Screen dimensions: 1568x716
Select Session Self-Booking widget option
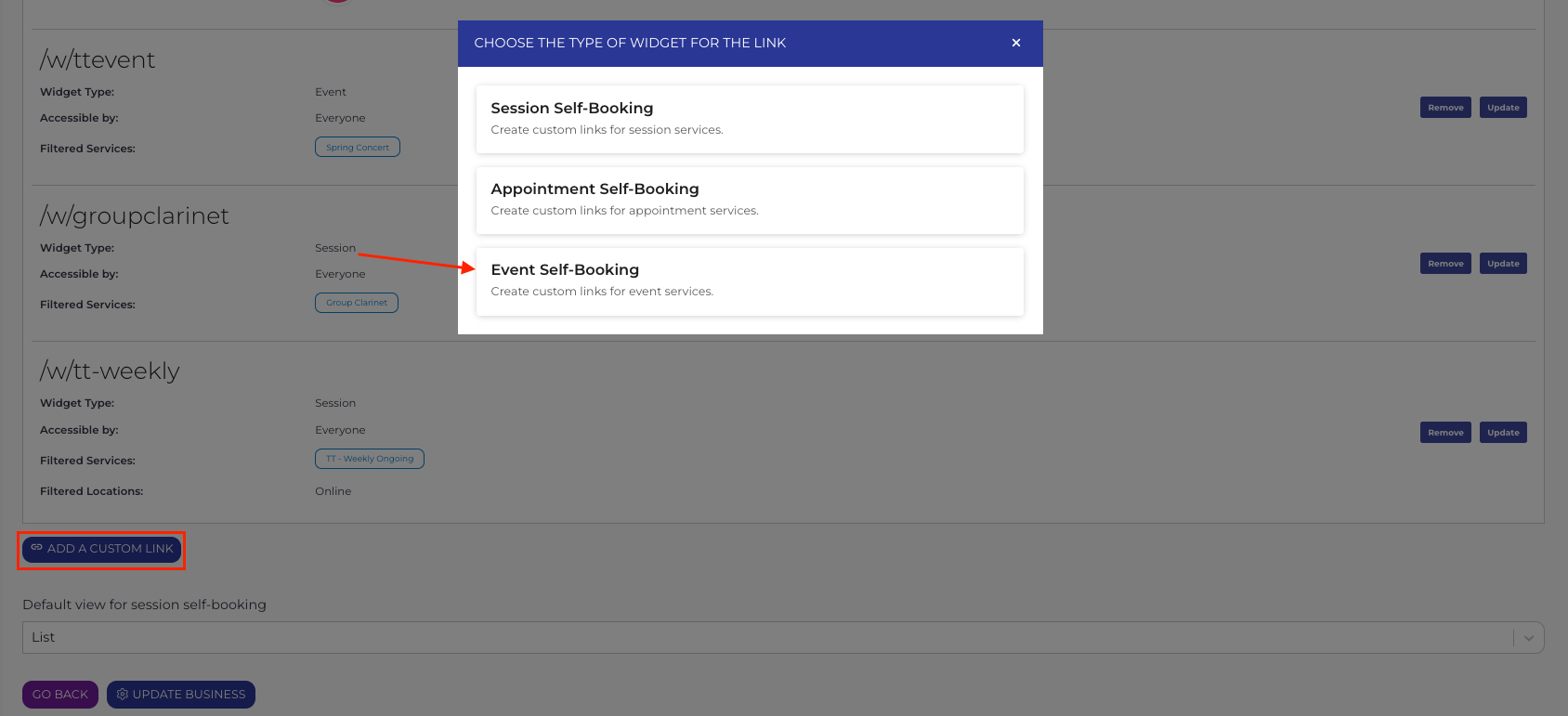[750, 119]
